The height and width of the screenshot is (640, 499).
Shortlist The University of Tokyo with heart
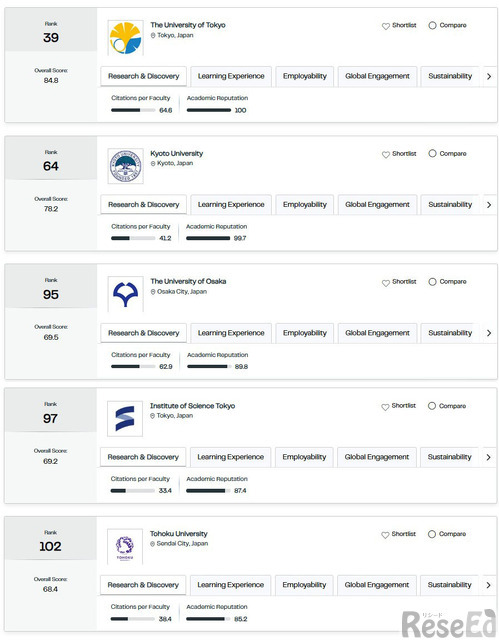(x=386, y=26)
